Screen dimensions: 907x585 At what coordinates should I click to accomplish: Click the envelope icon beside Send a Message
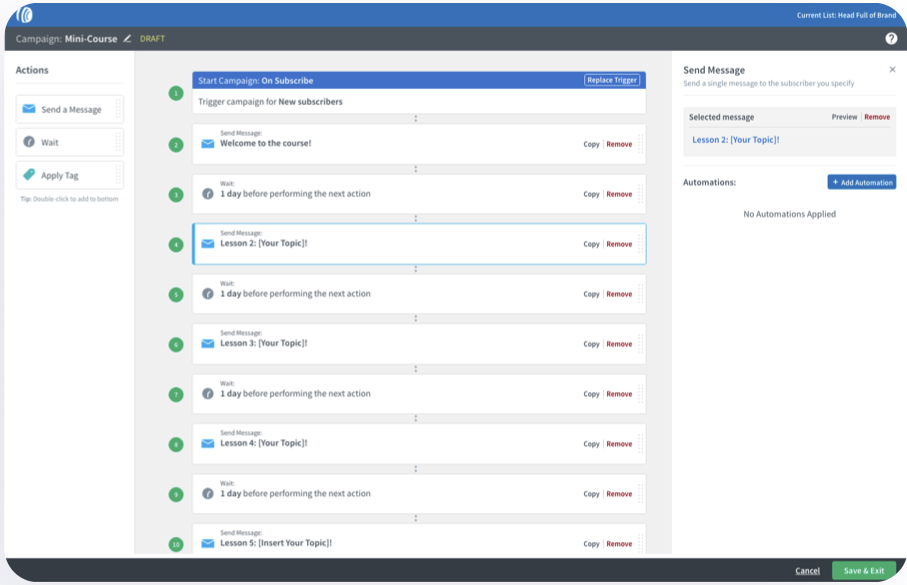tap(29, 109)
